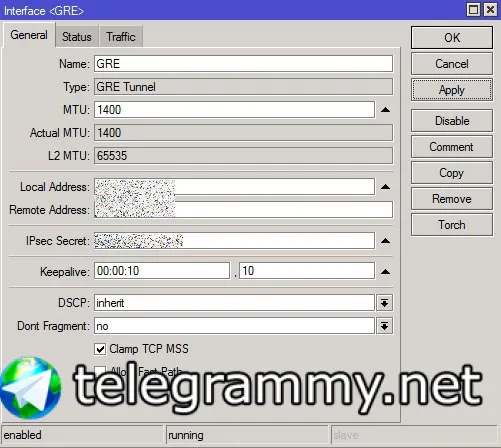
Task: Open the DSCP dropdown list
Action: point(384,303)
